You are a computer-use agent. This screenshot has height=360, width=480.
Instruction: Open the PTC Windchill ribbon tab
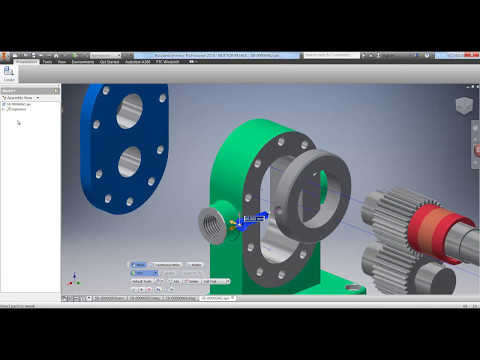(x=167, y=62)
